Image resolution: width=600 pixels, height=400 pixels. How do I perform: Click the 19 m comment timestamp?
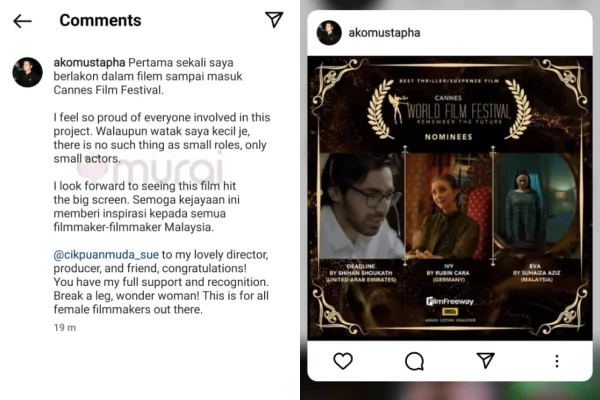coord(65,328)
